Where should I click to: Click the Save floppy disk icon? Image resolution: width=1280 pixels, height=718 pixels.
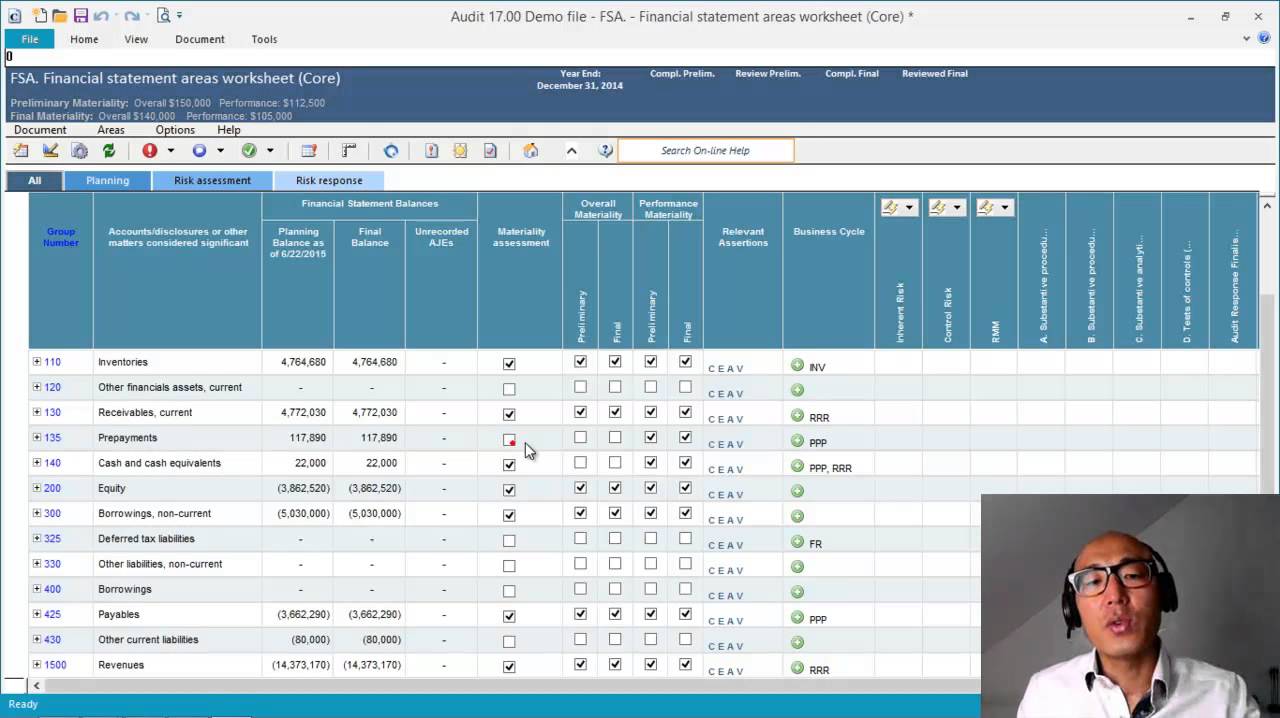click(x=81, y=16)
